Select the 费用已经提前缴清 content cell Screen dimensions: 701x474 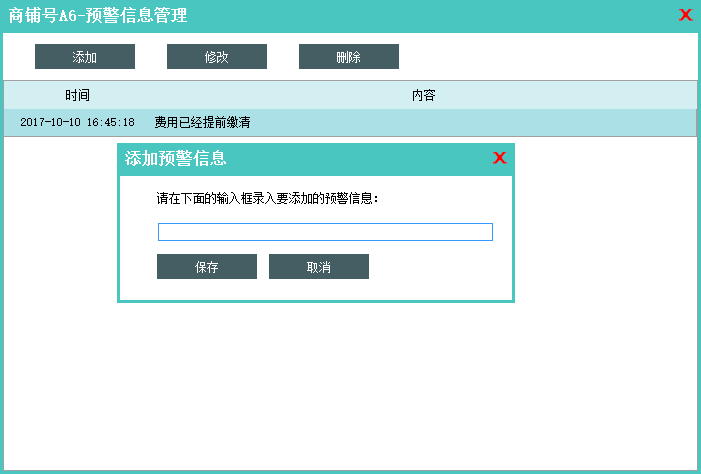point(202,122)
